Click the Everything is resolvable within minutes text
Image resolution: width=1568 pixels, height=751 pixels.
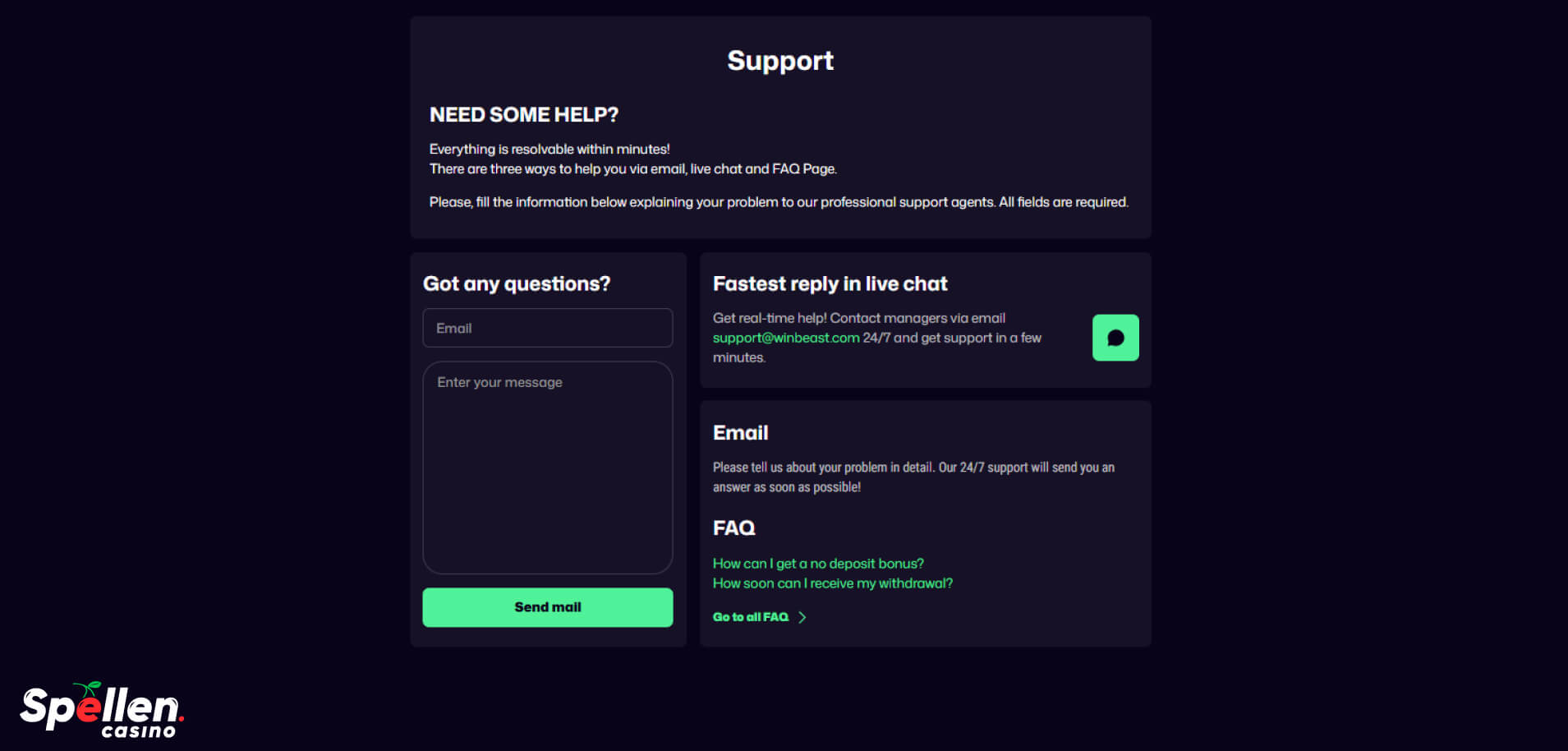(x=549, y=150)
